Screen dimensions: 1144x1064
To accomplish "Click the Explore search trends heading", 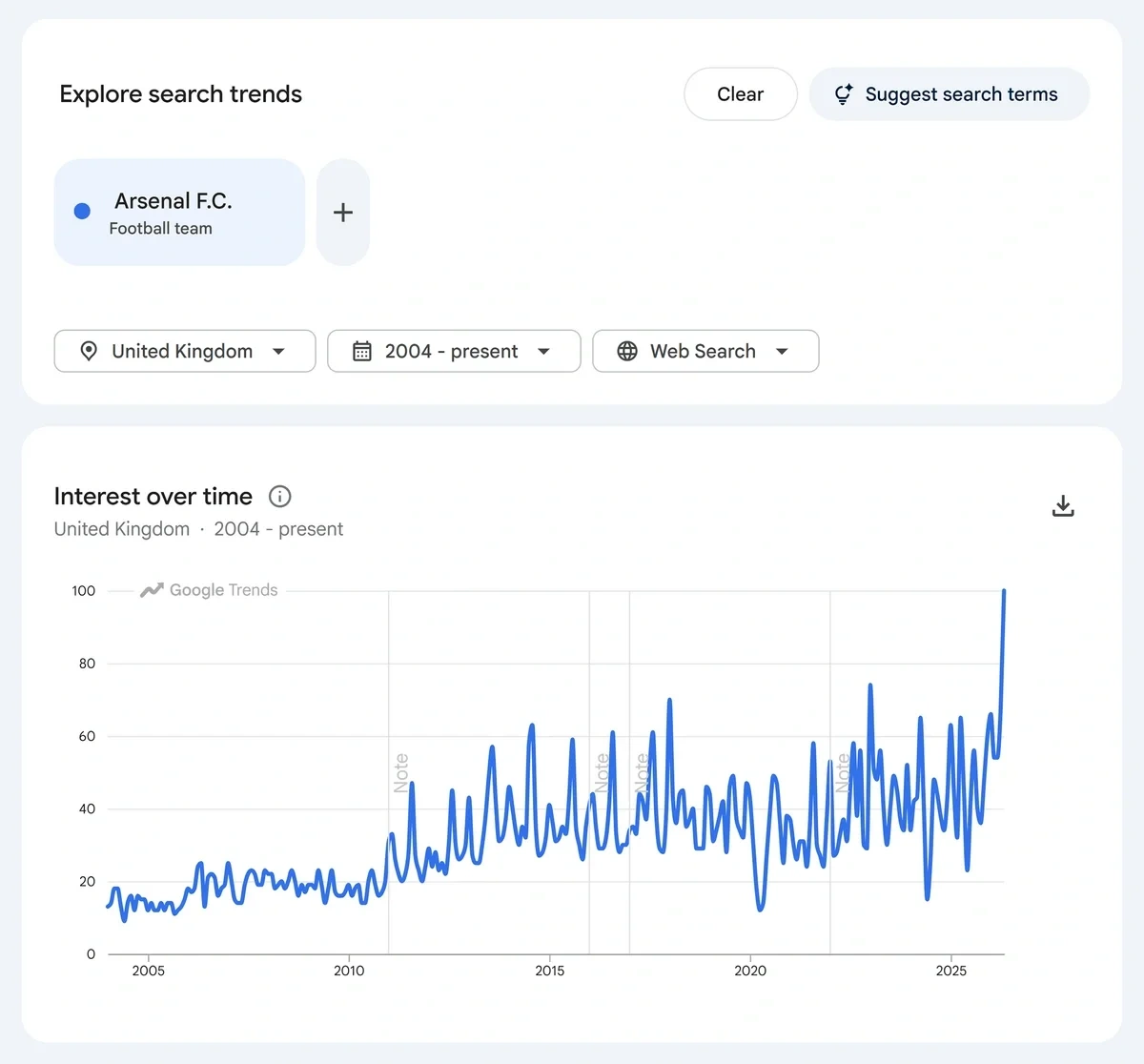I will click(x=181, y=94).
